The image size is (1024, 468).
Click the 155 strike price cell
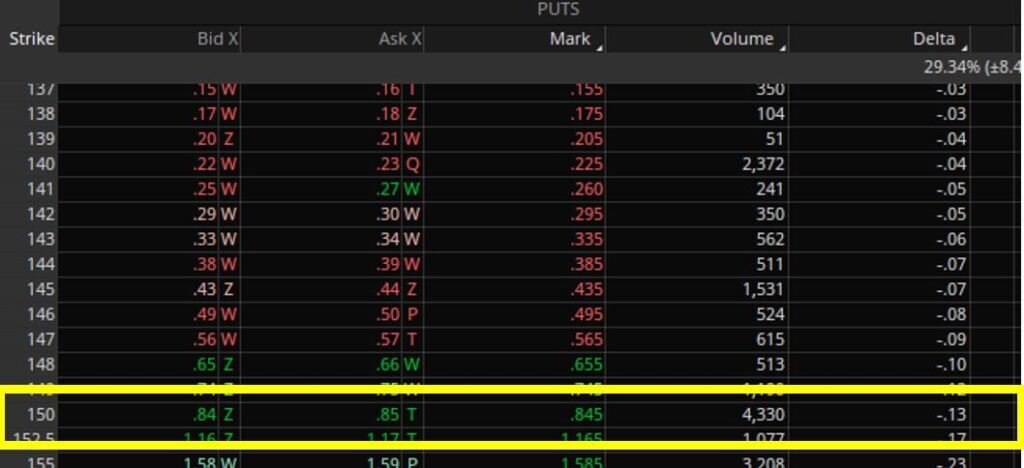tap(42, 462)
